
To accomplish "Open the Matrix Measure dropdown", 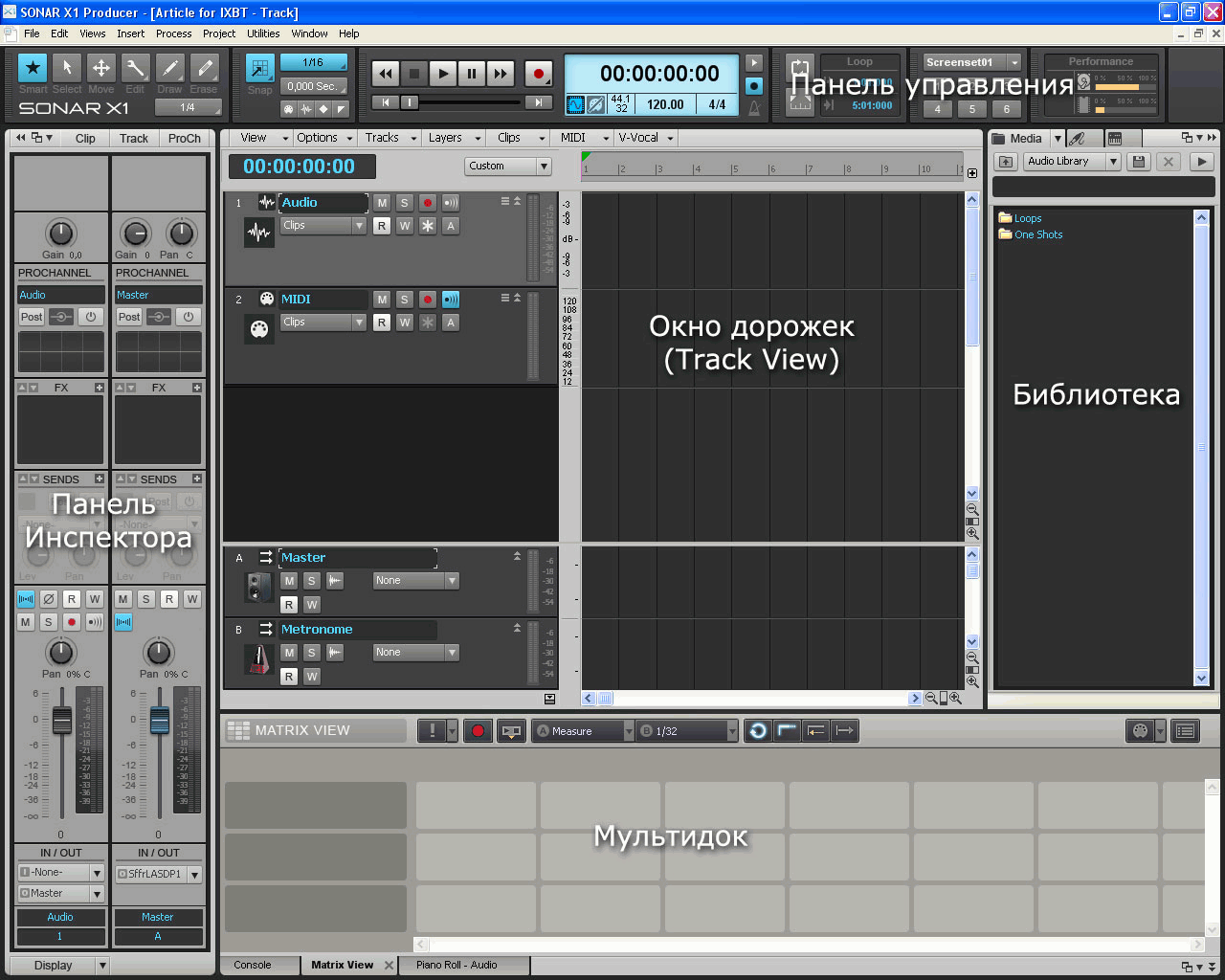I will click(584, 731).
